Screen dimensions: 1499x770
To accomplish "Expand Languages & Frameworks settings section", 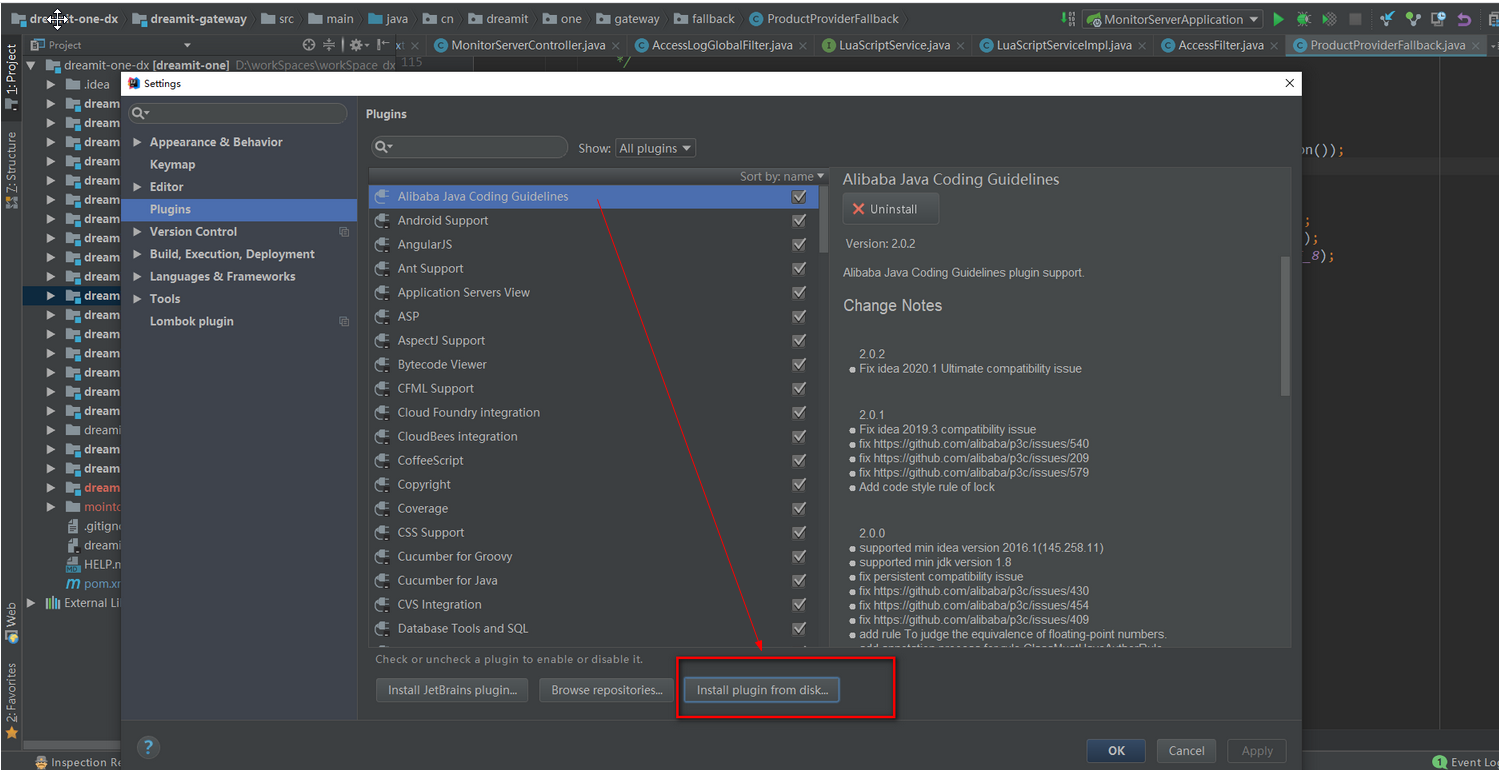I will (138, 277).
